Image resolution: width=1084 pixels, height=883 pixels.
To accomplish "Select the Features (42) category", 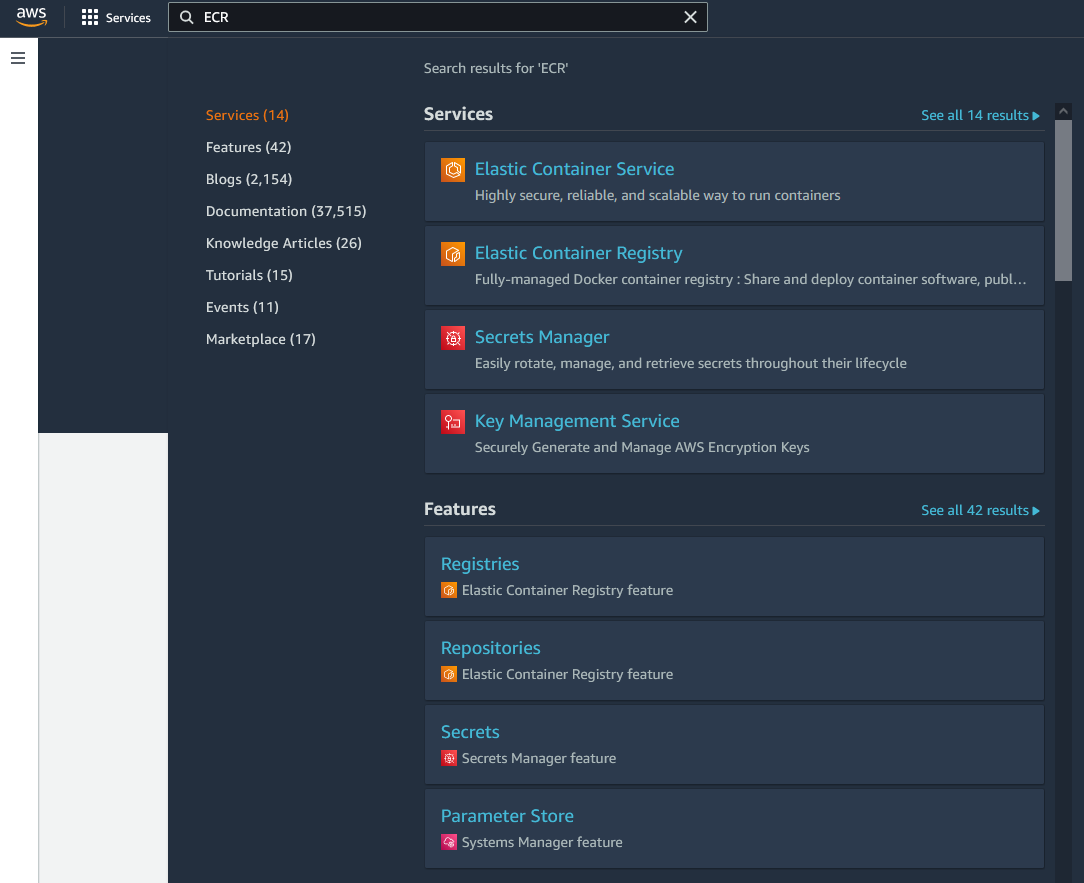I will click(248, 147).
